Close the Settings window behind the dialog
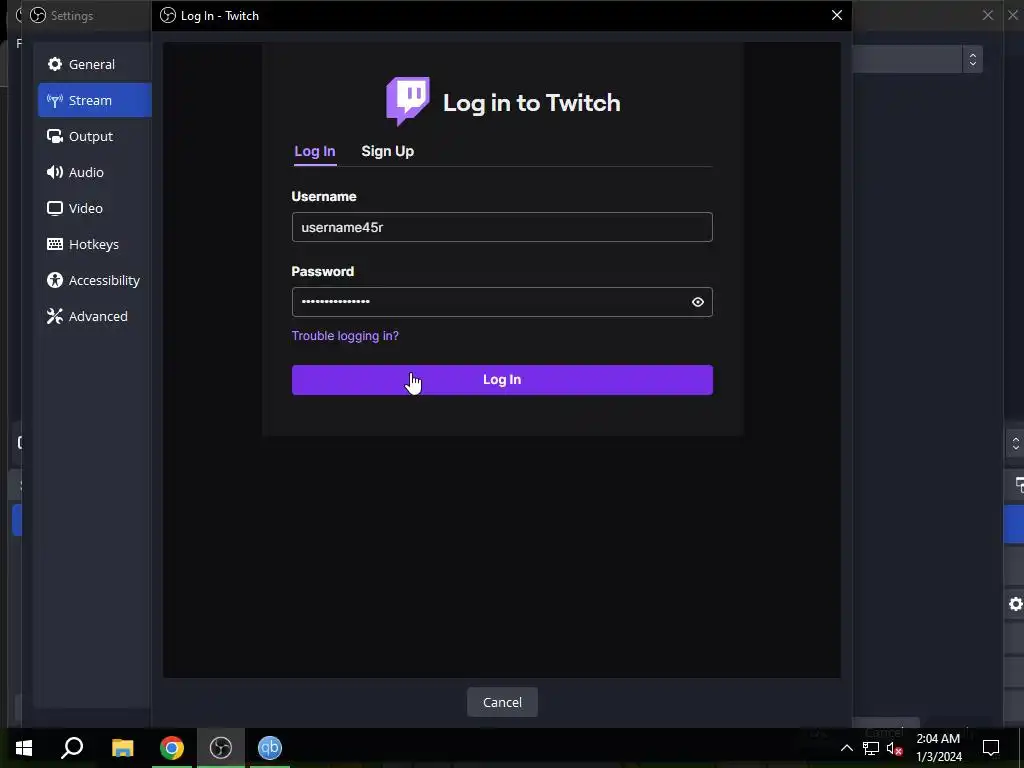 987,15
